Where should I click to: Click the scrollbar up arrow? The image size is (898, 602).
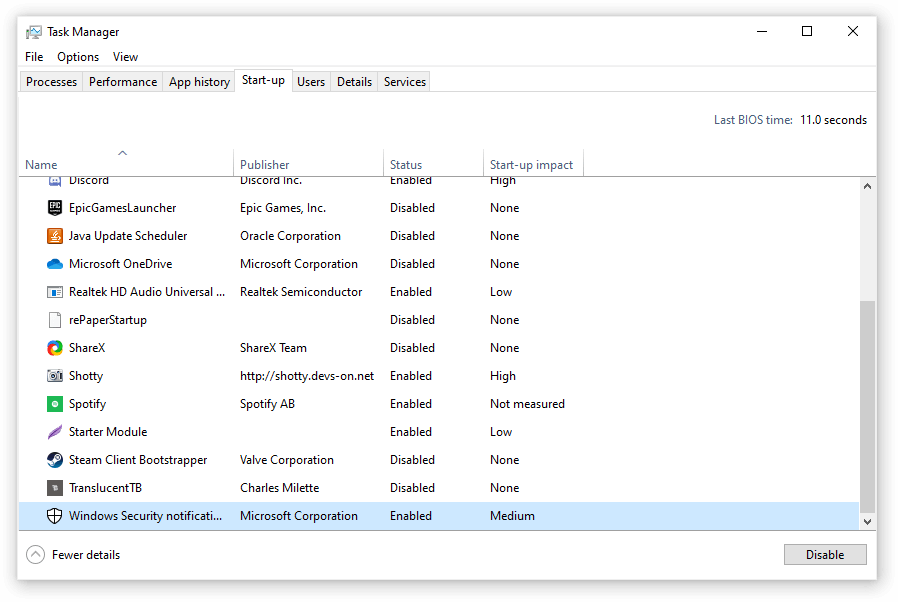coord(867,186)
